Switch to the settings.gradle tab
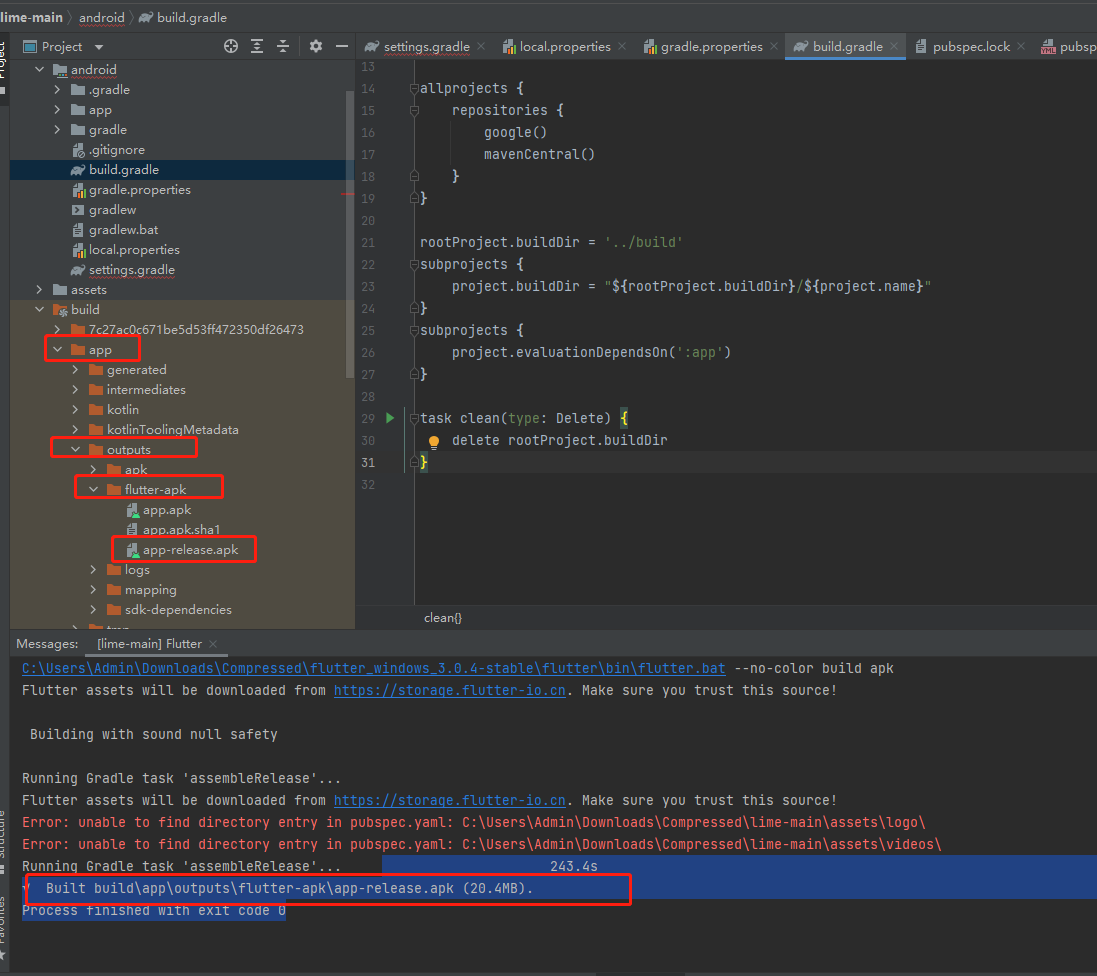Image resolution: width=1097 pixels, height=976 pixels. (425, 46)
